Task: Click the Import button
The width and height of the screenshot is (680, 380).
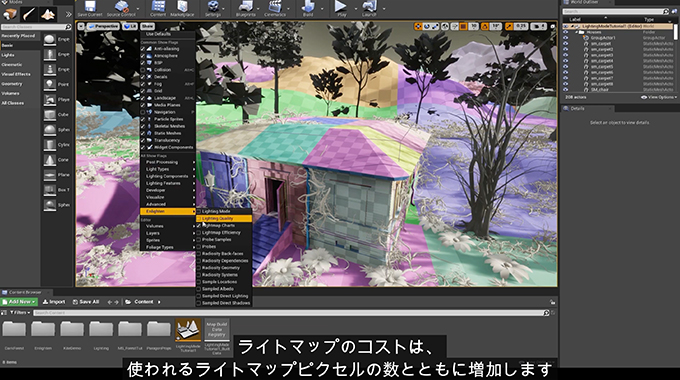Action: click(x=54, y=302)
